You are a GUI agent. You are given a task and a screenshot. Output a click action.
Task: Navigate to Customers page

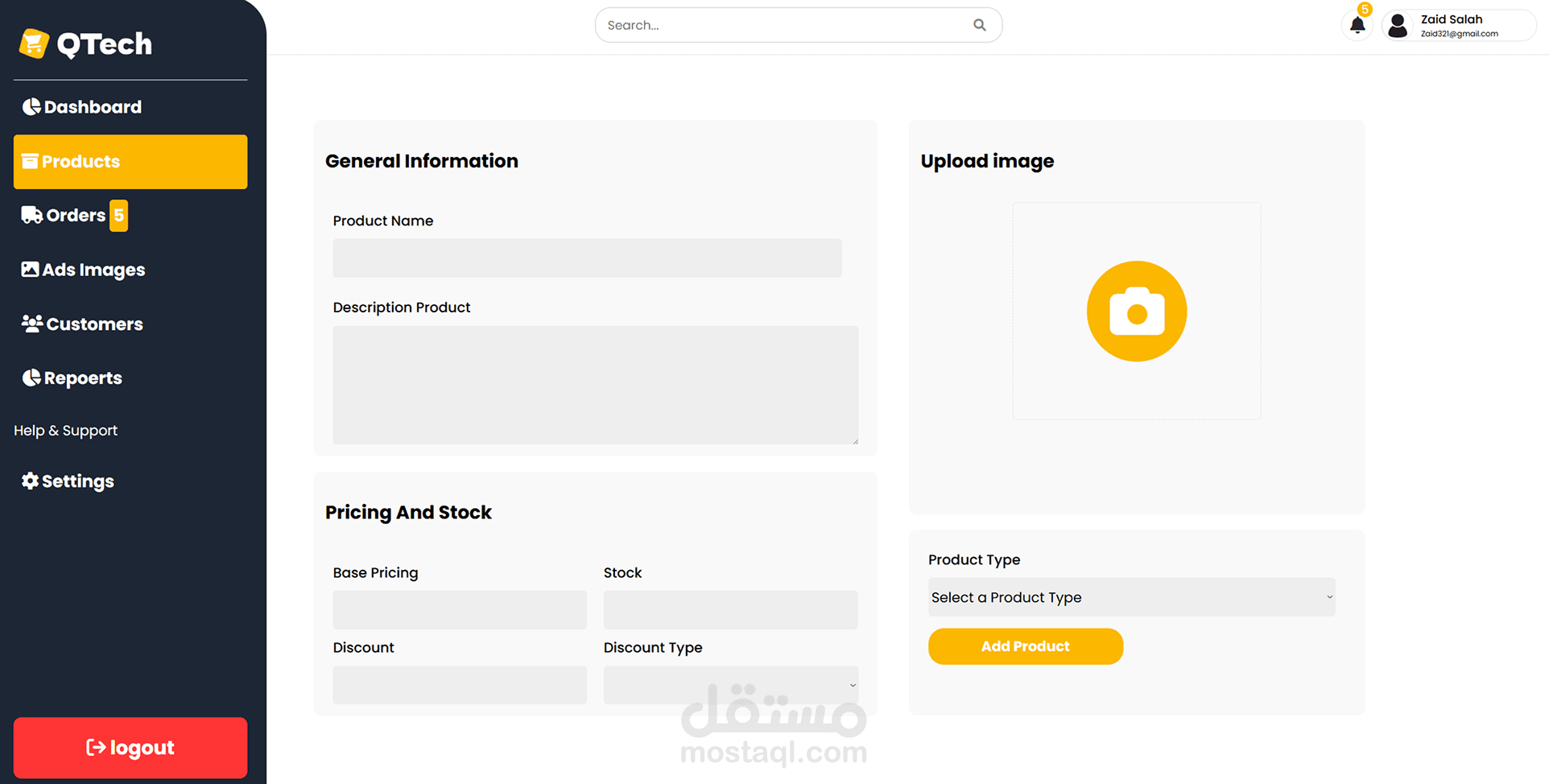[130, 324]
